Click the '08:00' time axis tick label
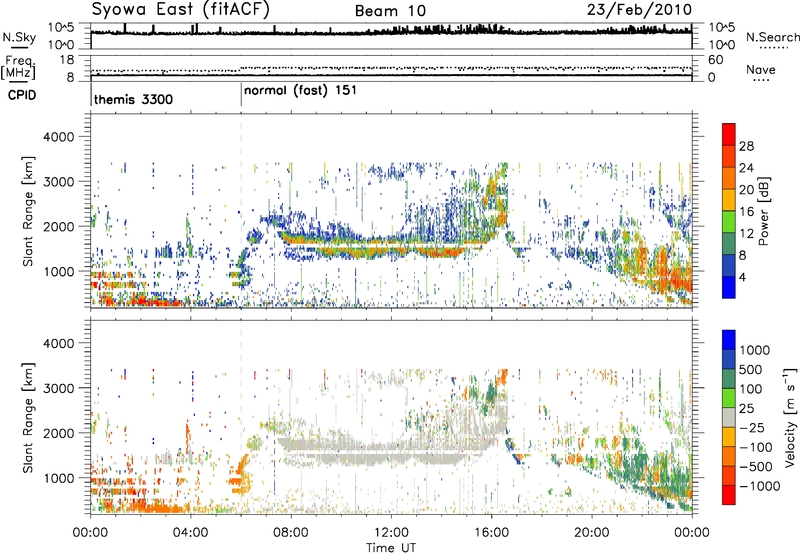 click(290, 533)
